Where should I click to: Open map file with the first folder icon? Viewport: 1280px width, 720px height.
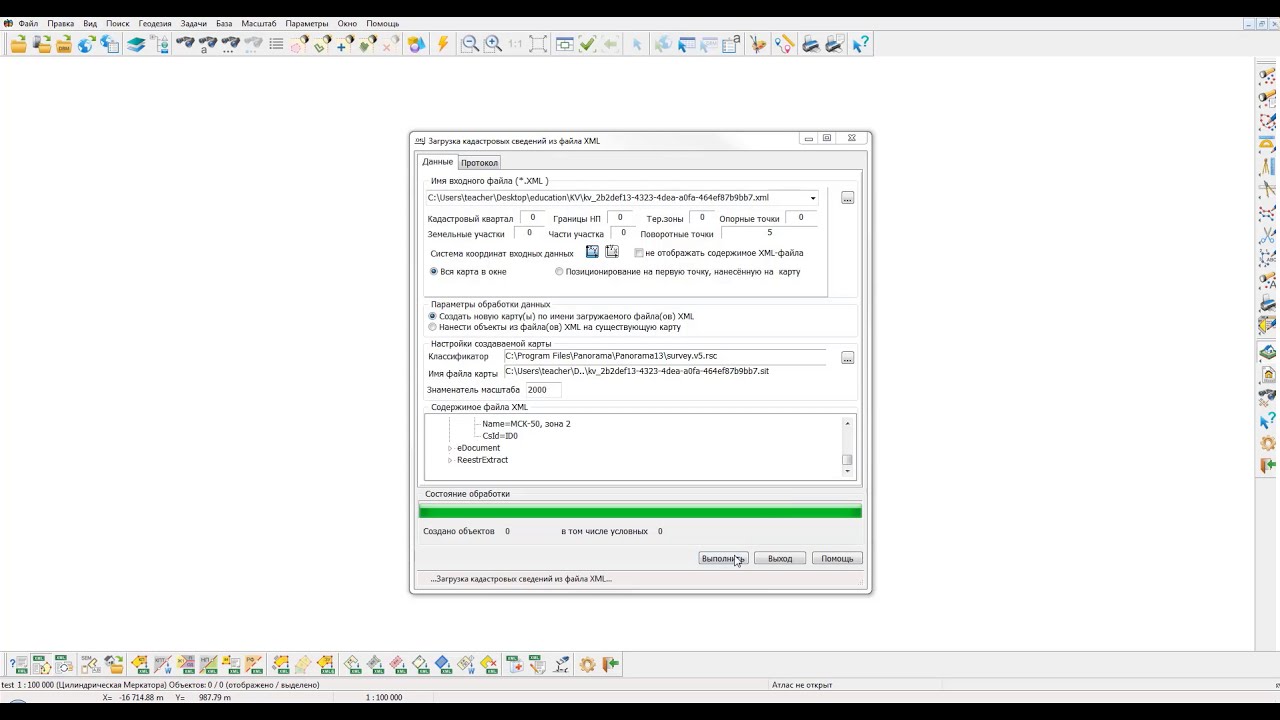[x=19, y=44]
